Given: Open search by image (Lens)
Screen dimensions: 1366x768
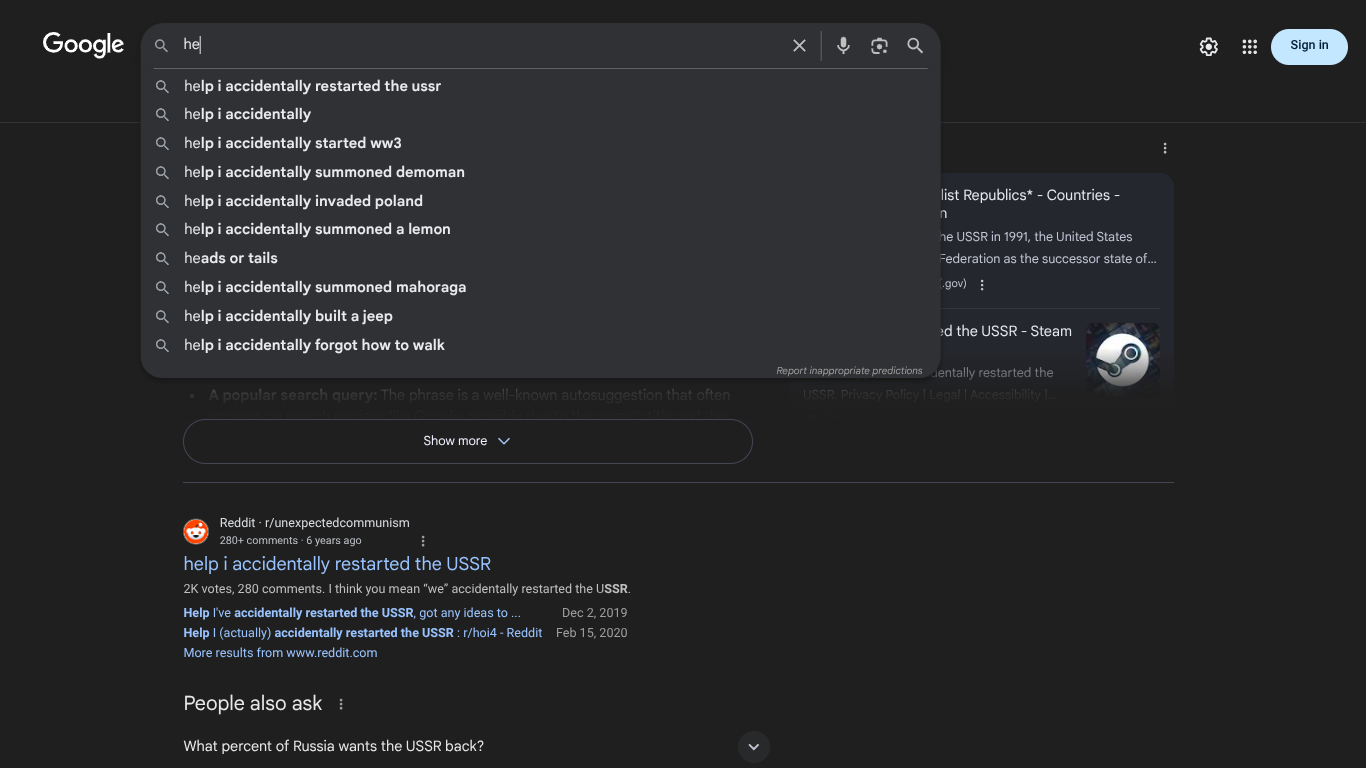Looking at the screenshot, I should click(879, 46).
